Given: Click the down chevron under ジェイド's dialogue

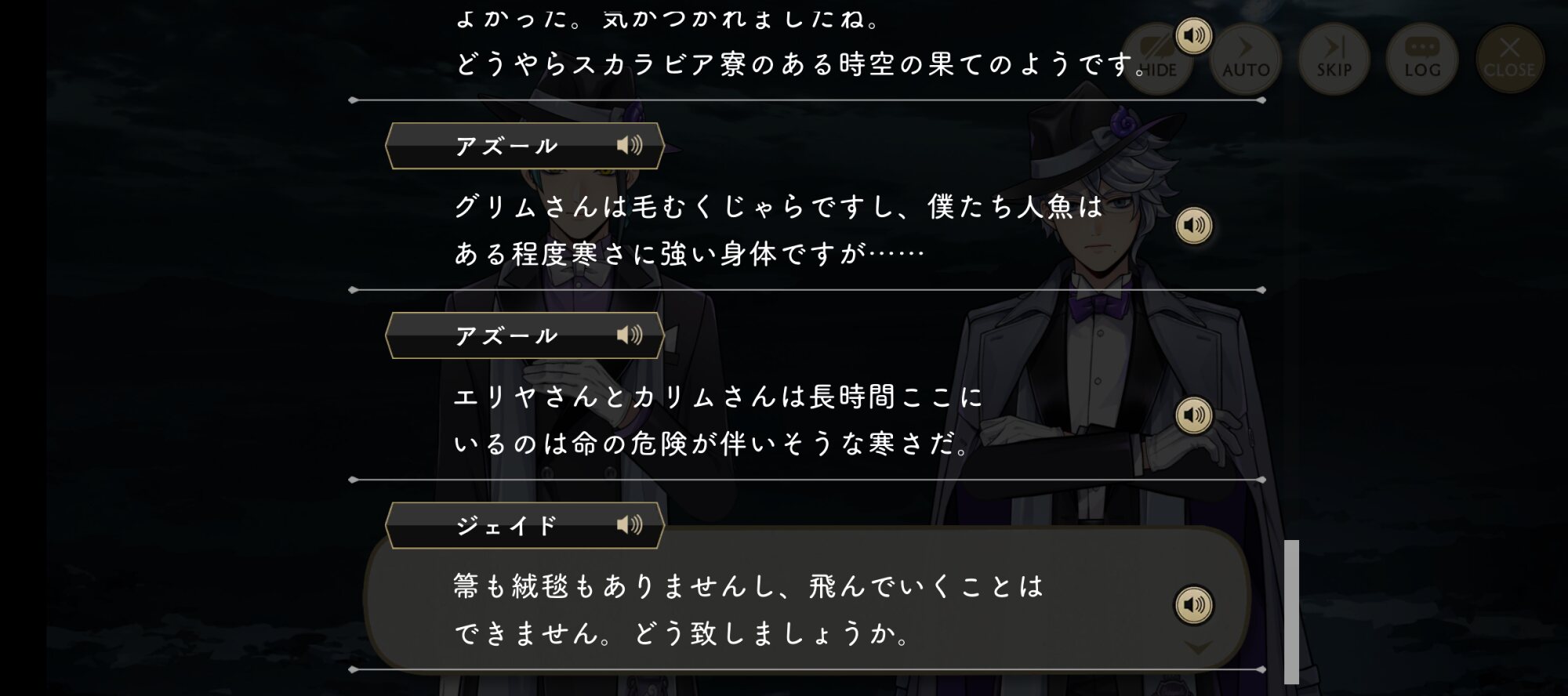Looking at the screenshot, I should click(1197, 647).
